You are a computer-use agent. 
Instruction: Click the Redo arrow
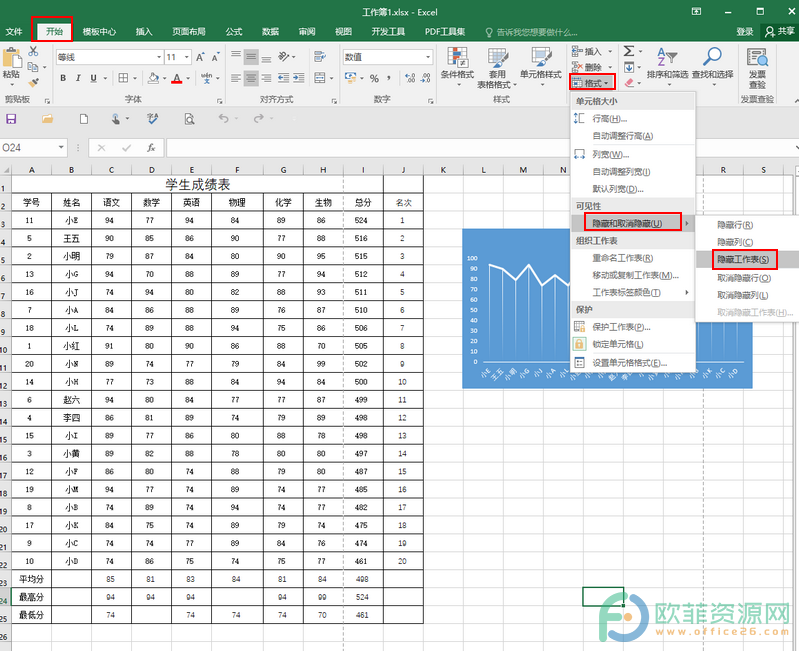pyautogui.click(x=259, y=118)
